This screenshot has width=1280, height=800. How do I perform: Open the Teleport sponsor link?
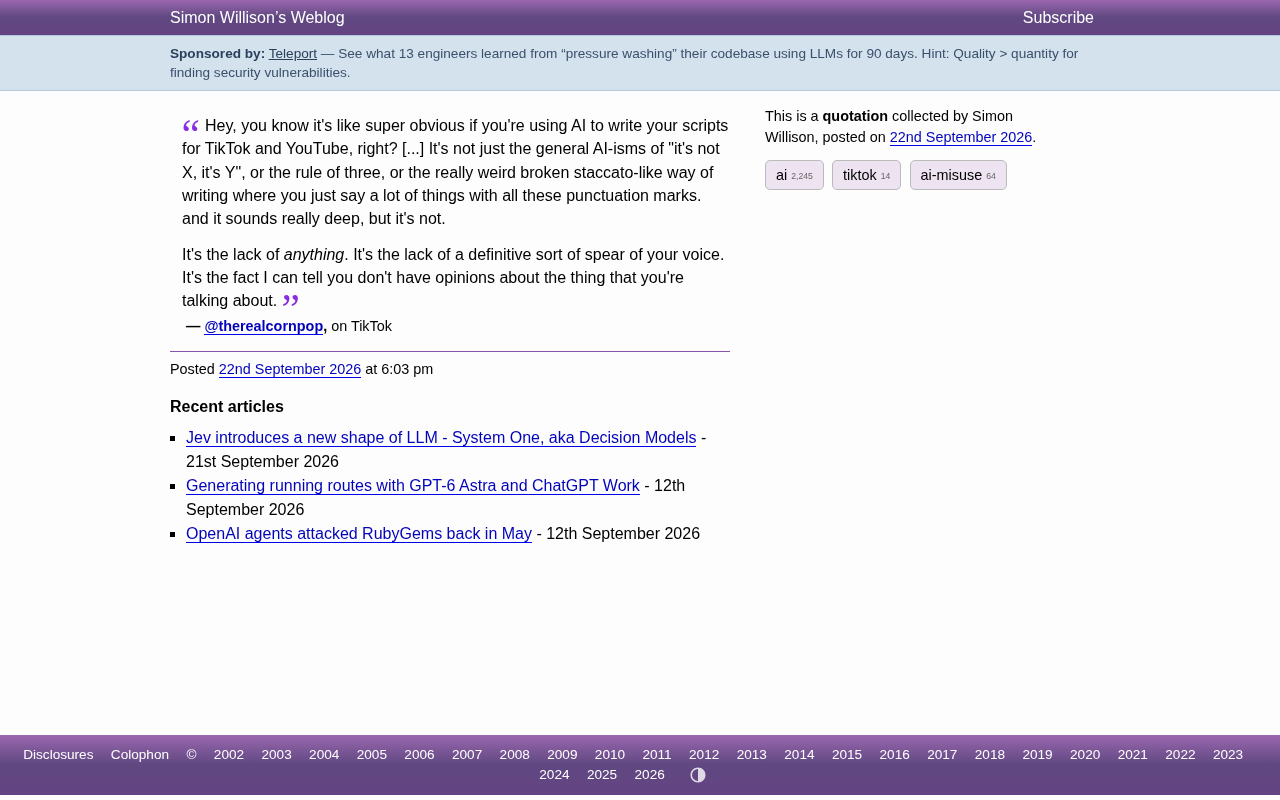pyautogui.click(x=293, y=54)
